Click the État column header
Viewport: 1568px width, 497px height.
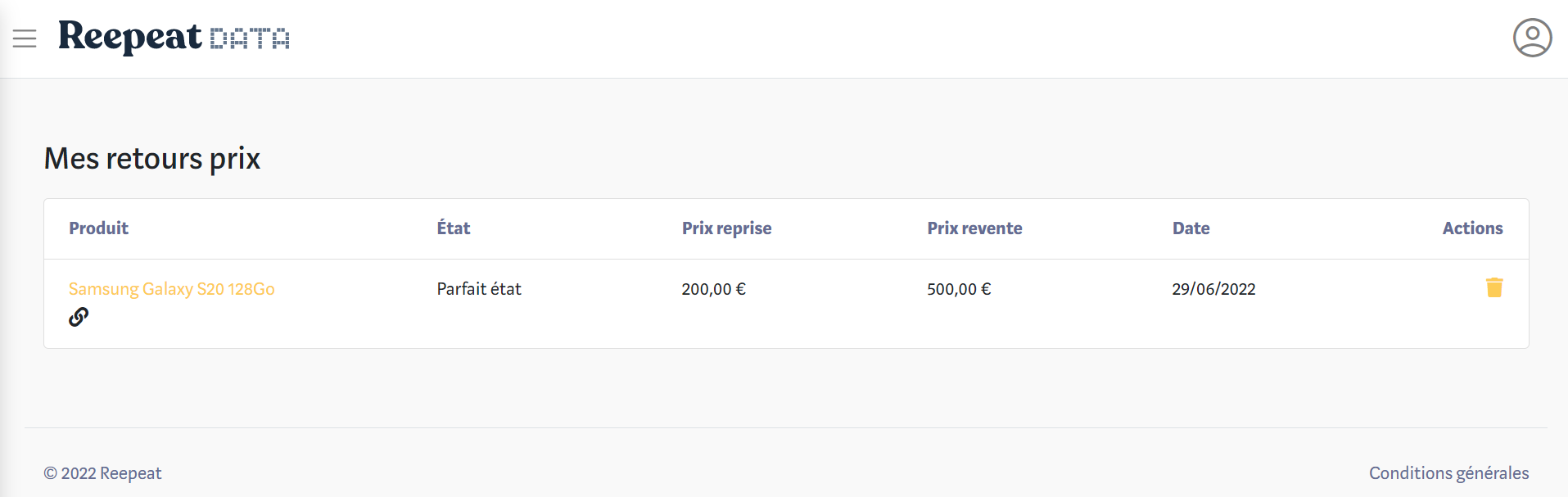pos(454,228)
